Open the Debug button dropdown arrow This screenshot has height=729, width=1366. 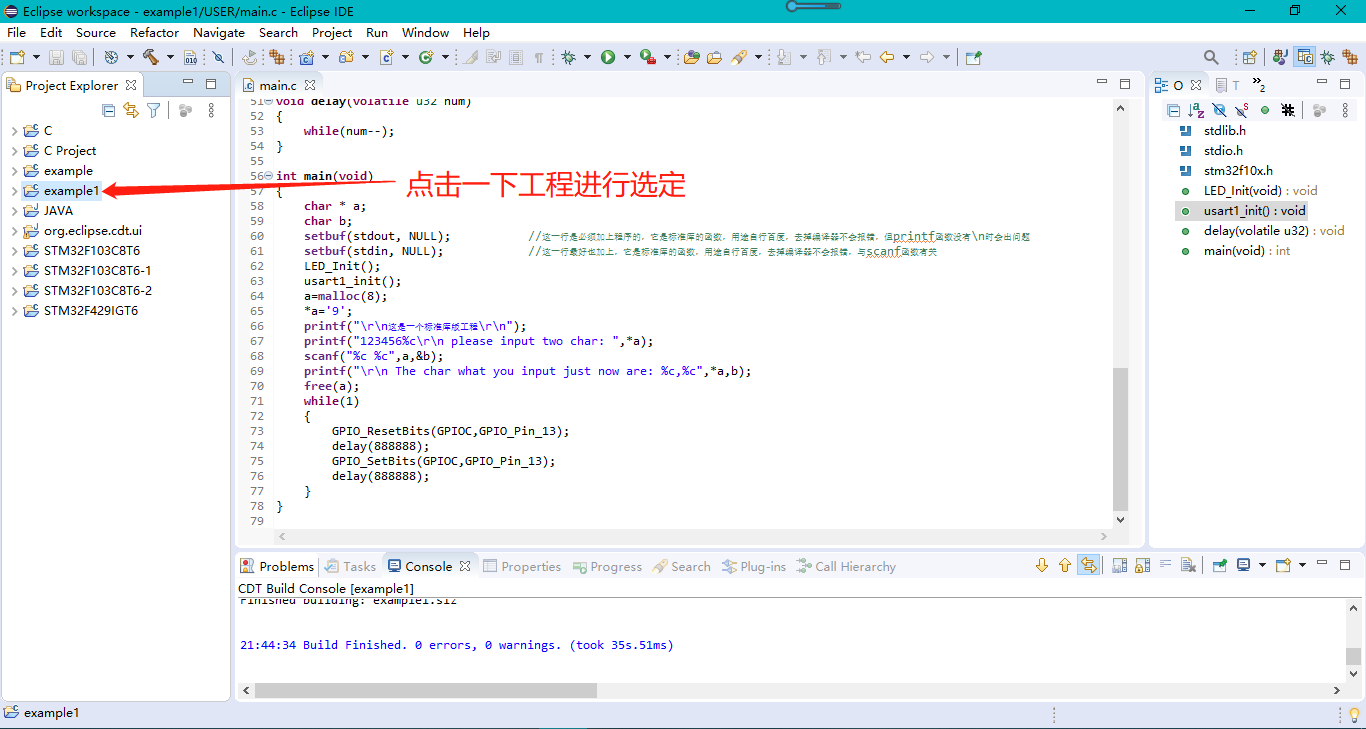click(587, 58)
